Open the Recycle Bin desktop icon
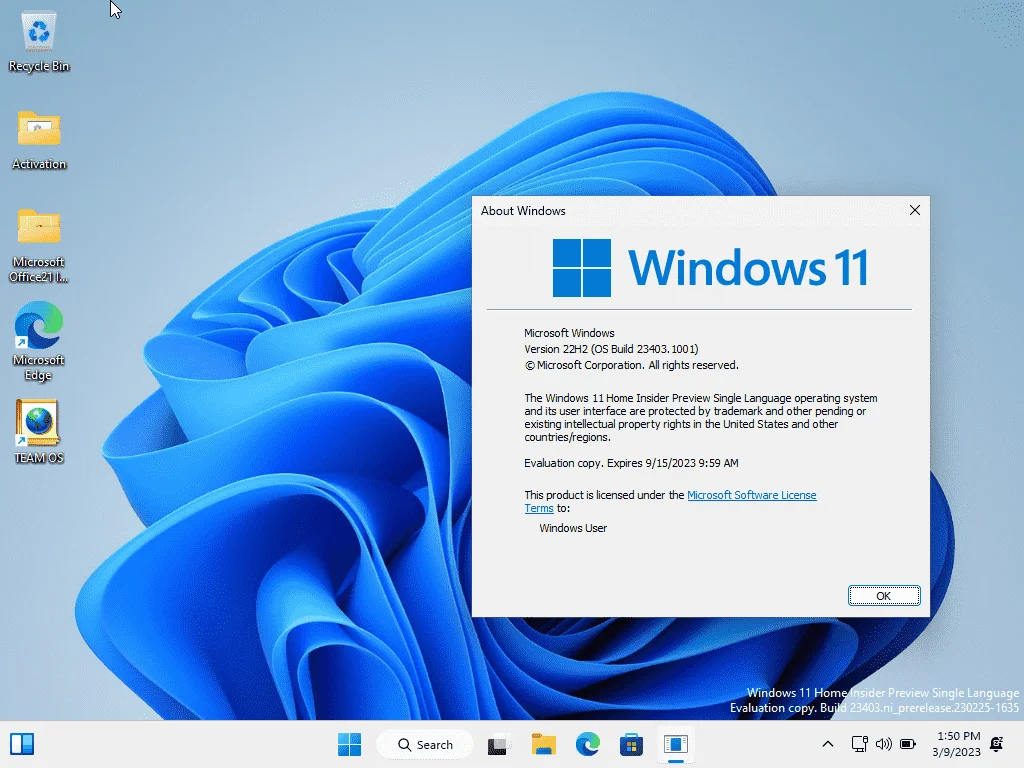Image resolution: width=1024 pixels, height=768 pixels. (x=39, y=42)
